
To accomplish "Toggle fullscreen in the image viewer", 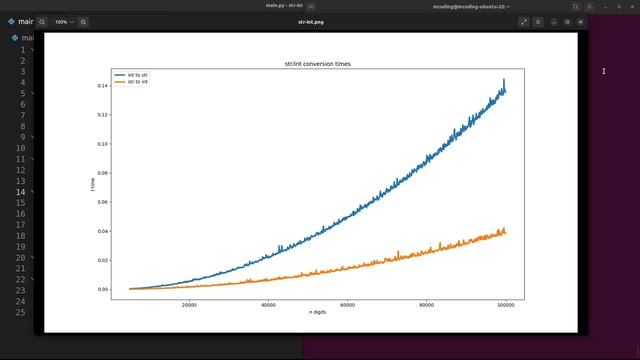I will (x=524, y=22).
